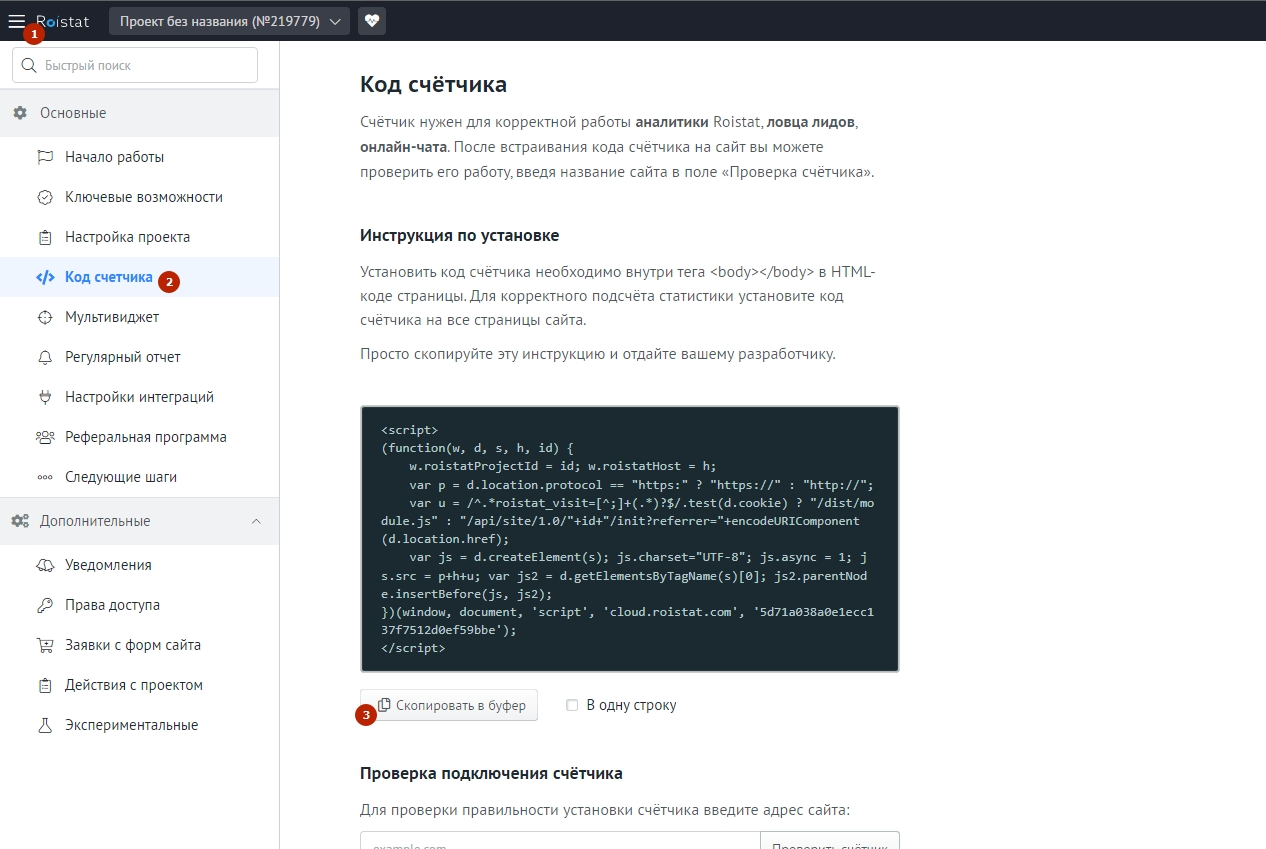Open Уведомления menu item

pos(140,565)
